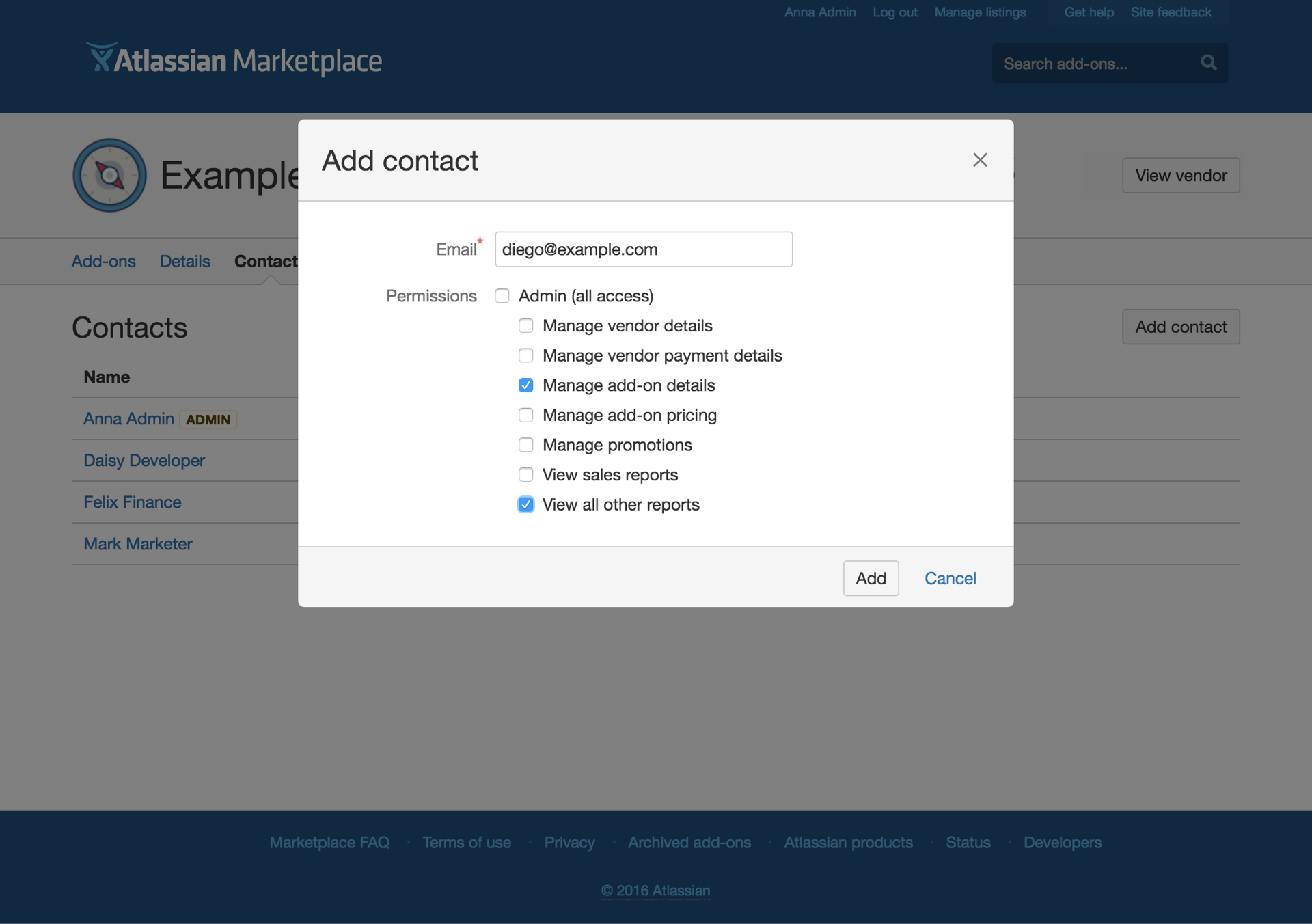
Task: Click Cancel to dismiss the dialog
Action: pyautogui.click(x=951, y=578)
